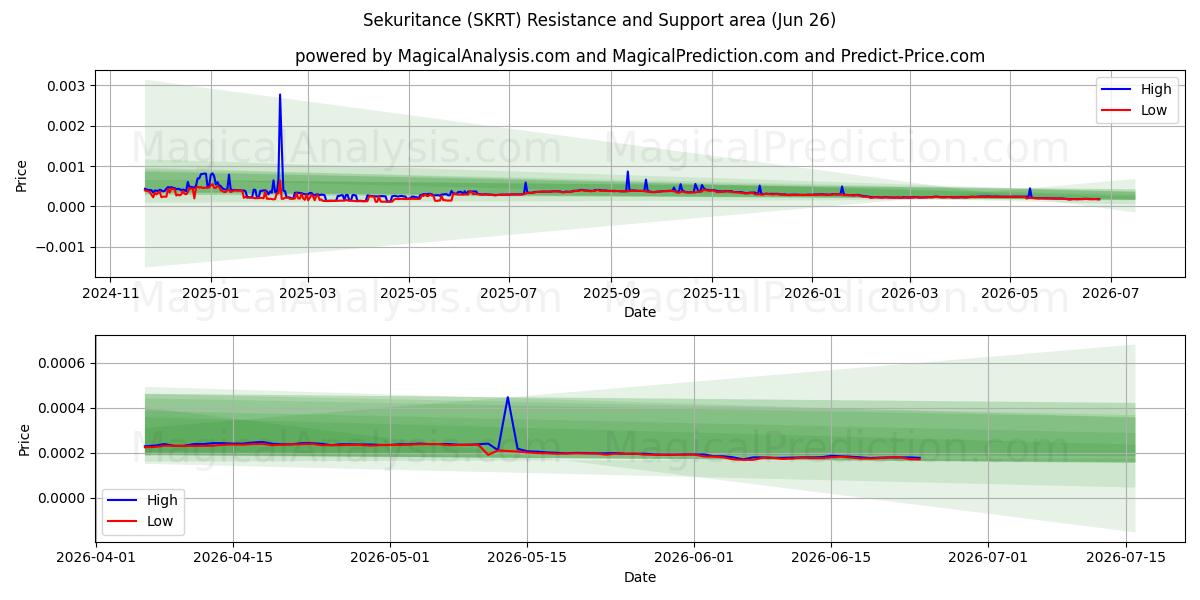Click the bottom chart 'Date' x-axis label

tap(640, 577)
